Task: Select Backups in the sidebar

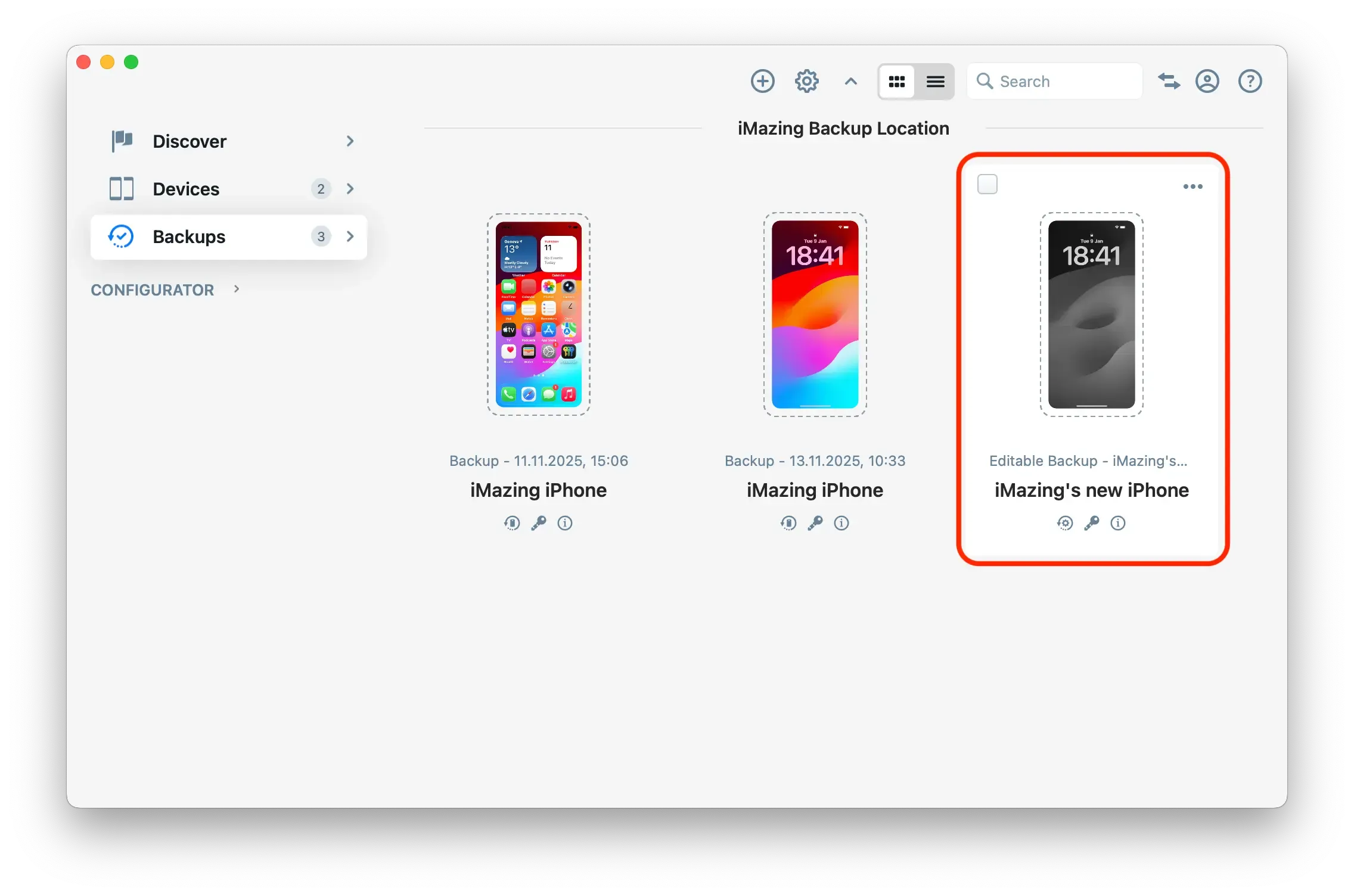Action: [189, 237]
